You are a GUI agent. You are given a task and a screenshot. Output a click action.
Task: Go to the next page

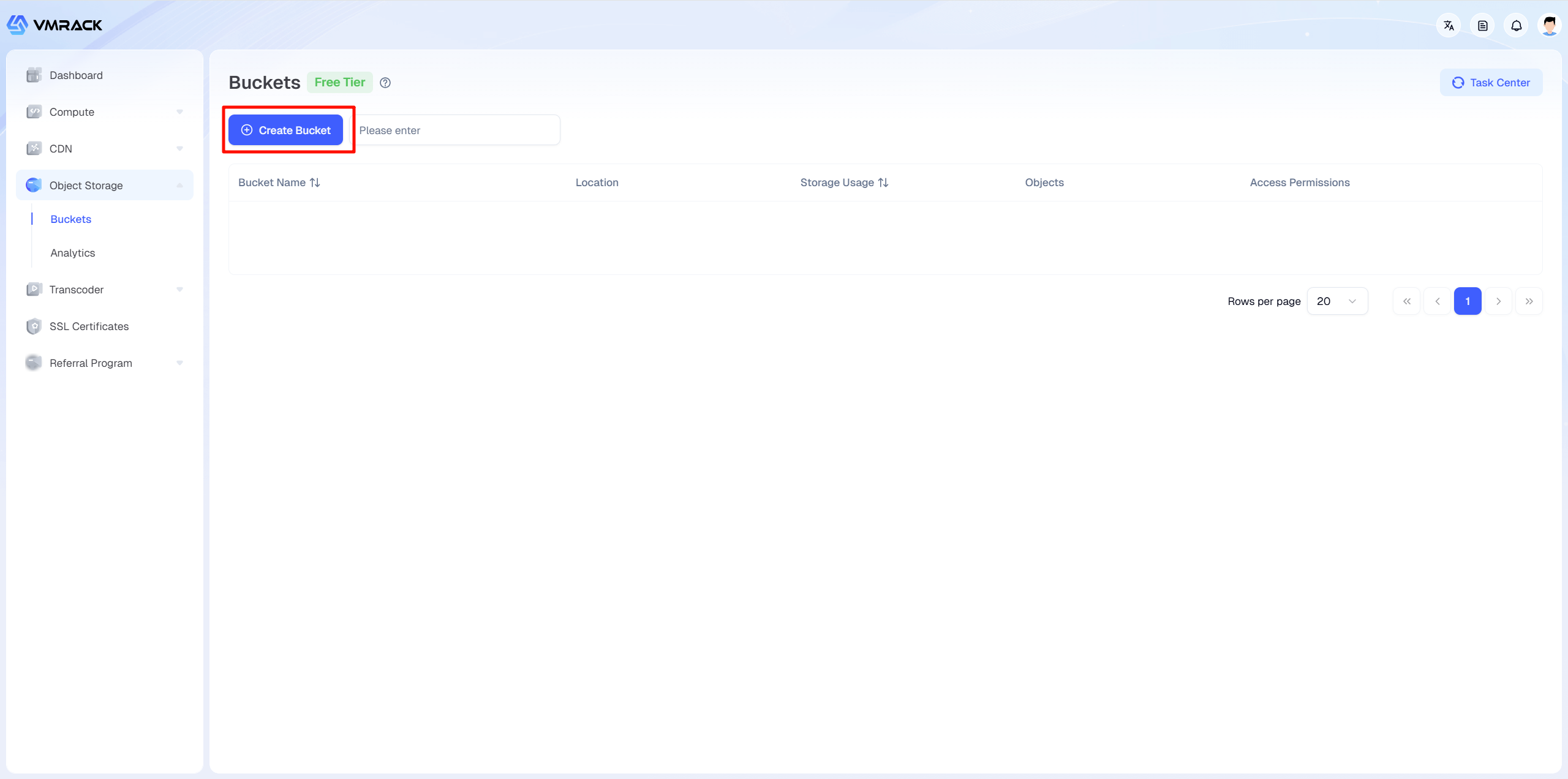(1498, 301)
